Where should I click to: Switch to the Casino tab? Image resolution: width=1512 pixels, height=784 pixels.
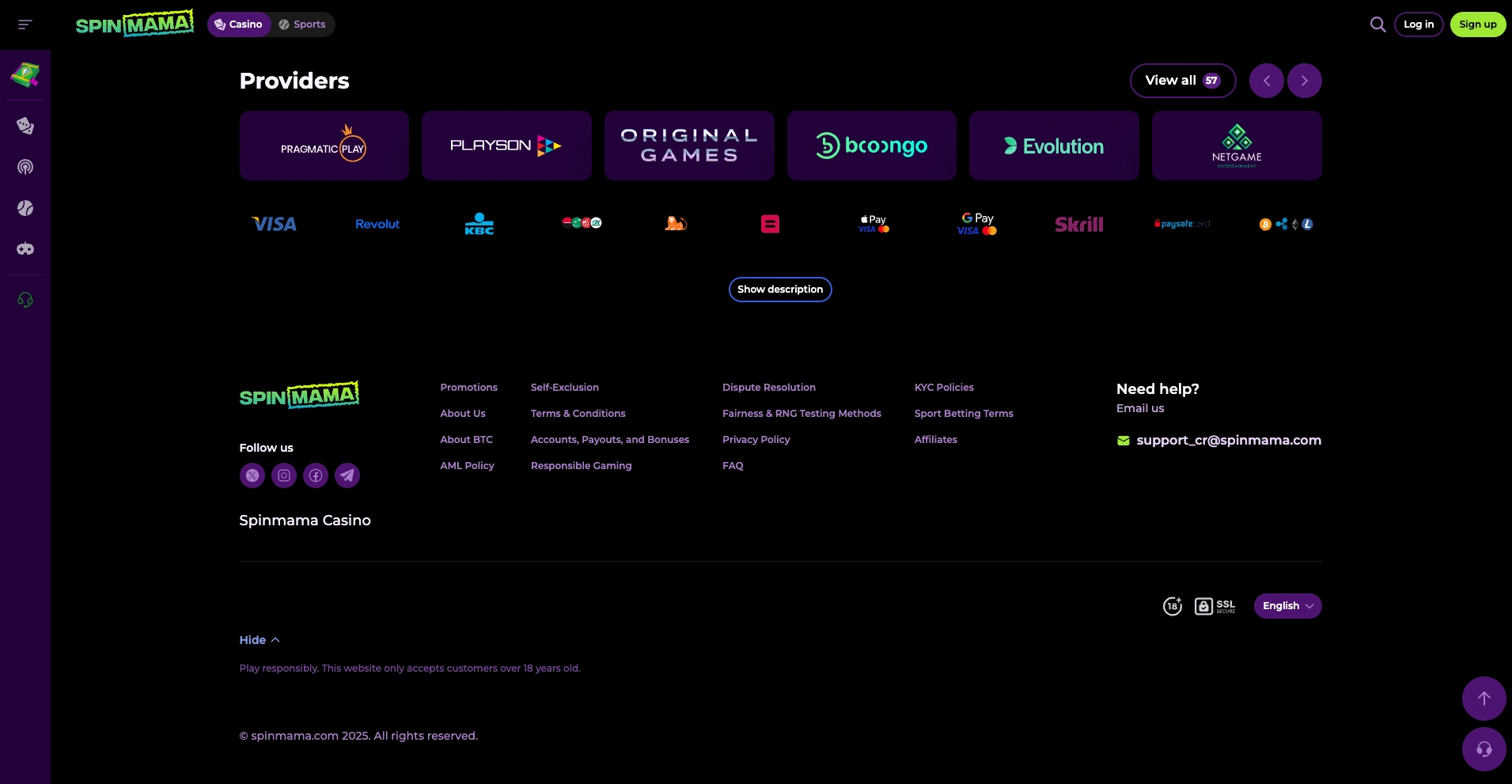tap(238, 25)
